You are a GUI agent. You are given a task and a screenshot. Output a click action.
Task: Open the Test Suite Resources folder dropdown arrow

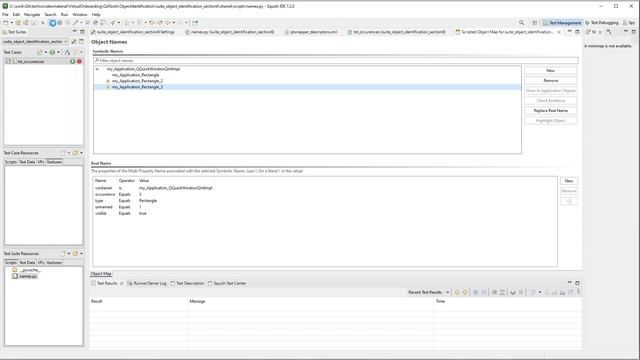(x=81, y=254)
